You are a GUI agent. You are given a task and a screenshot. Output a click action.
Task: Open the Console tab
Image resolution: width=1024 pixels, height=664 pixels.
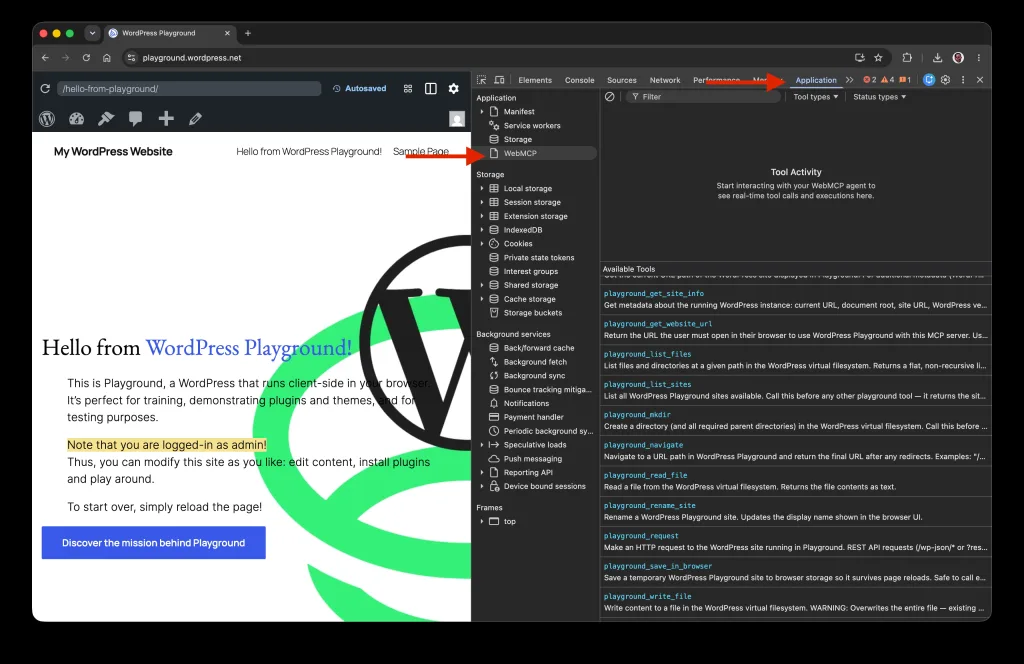pos(579,80)
